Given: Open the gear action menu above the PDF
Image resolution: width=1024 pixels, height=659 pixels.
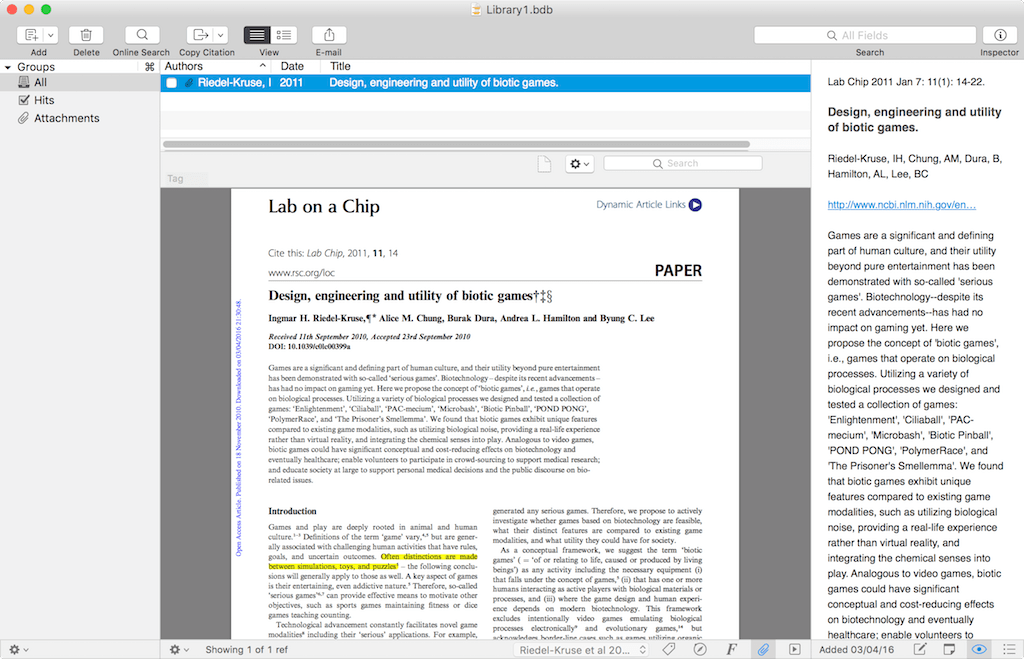Looking at the screenshot, I should click(x=579, y=162).
